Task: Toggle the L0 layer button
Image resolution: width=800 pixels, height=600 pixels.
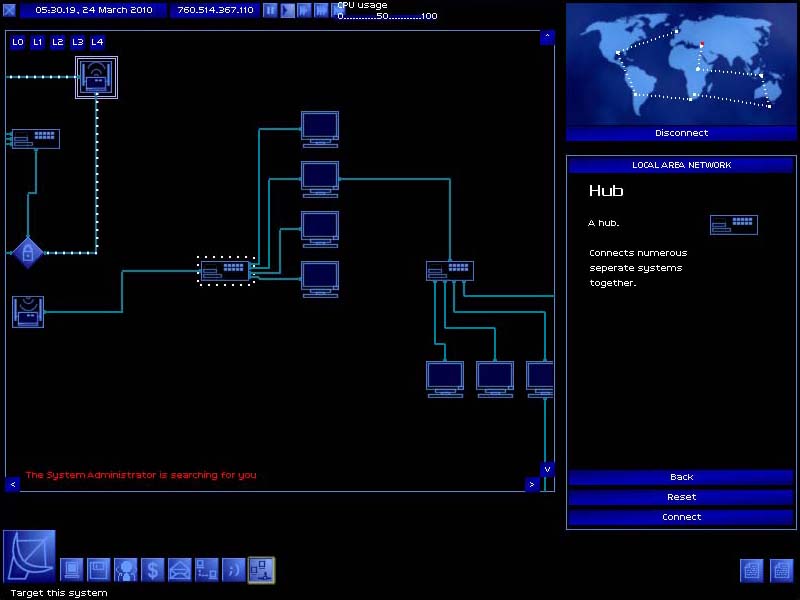Action: click(18, 42)
